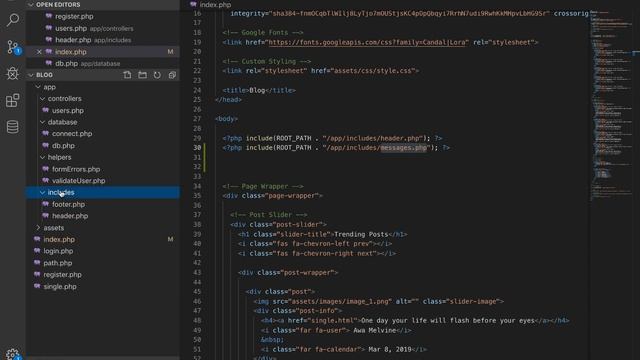
Task: Click "Awa Melvine" text on line 49
Action: coord(374,330)
